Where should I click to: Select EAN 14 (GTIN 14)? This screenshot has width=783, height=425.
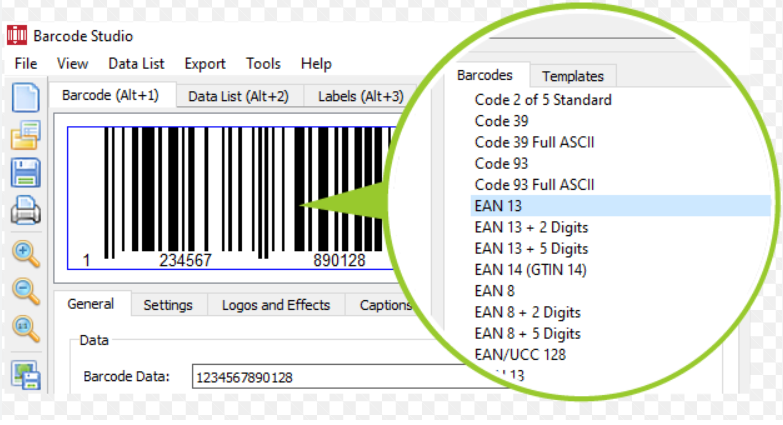tap(530, 270)
